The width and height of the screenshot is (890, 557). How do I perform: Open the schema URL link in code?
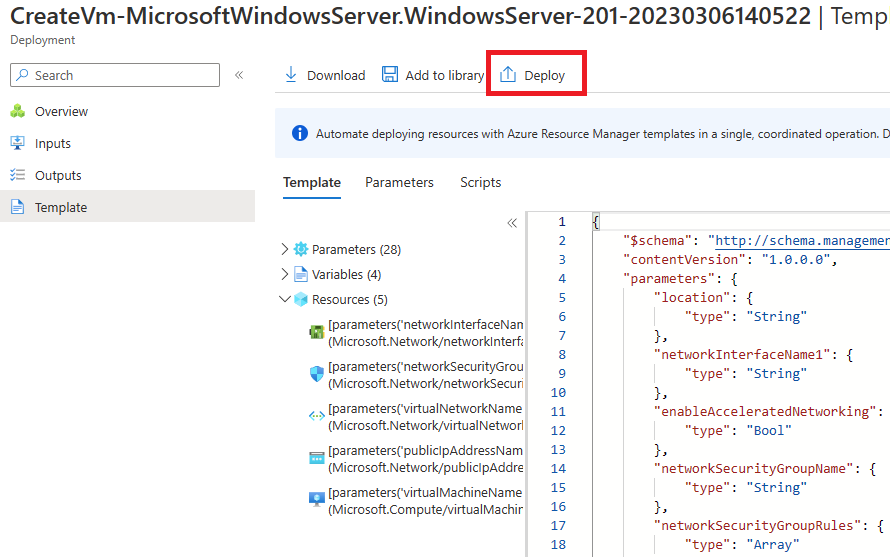(x=802, y=241)
